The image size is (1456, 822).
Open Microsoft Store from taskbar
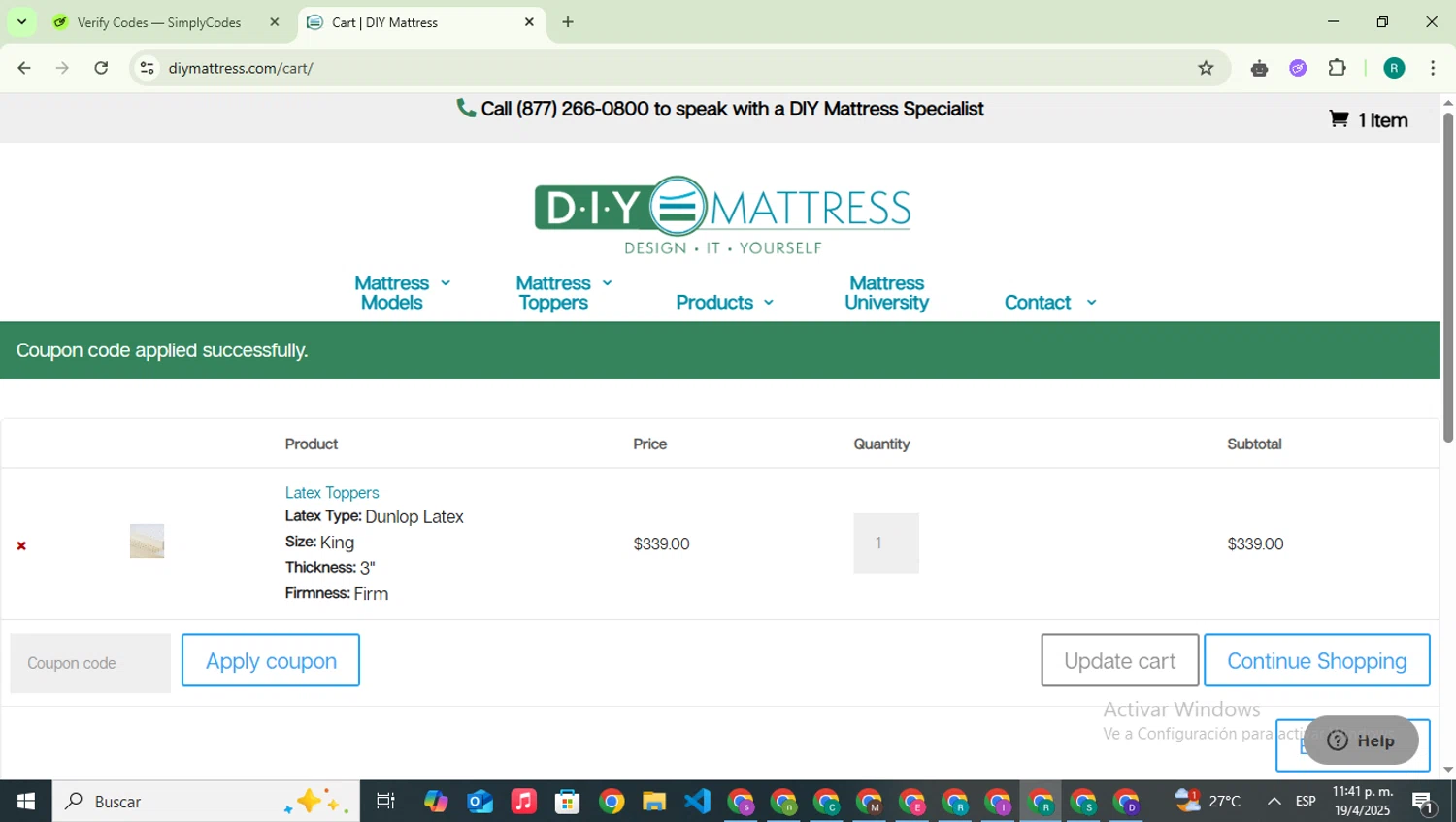(x=567, y=802)
